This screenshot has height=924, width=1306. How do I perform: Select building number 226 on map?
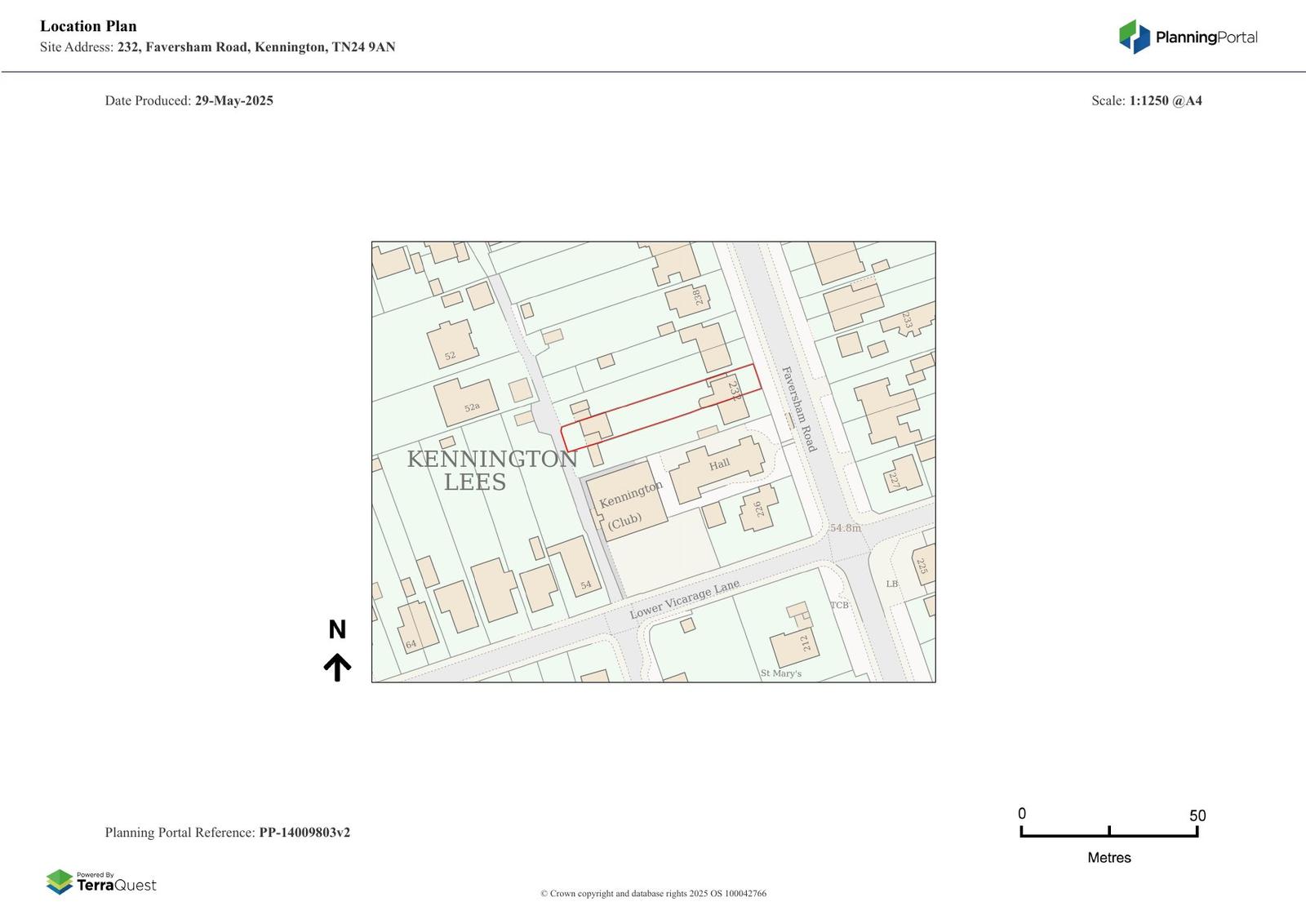pyautogui.click(x=758, y=509)
